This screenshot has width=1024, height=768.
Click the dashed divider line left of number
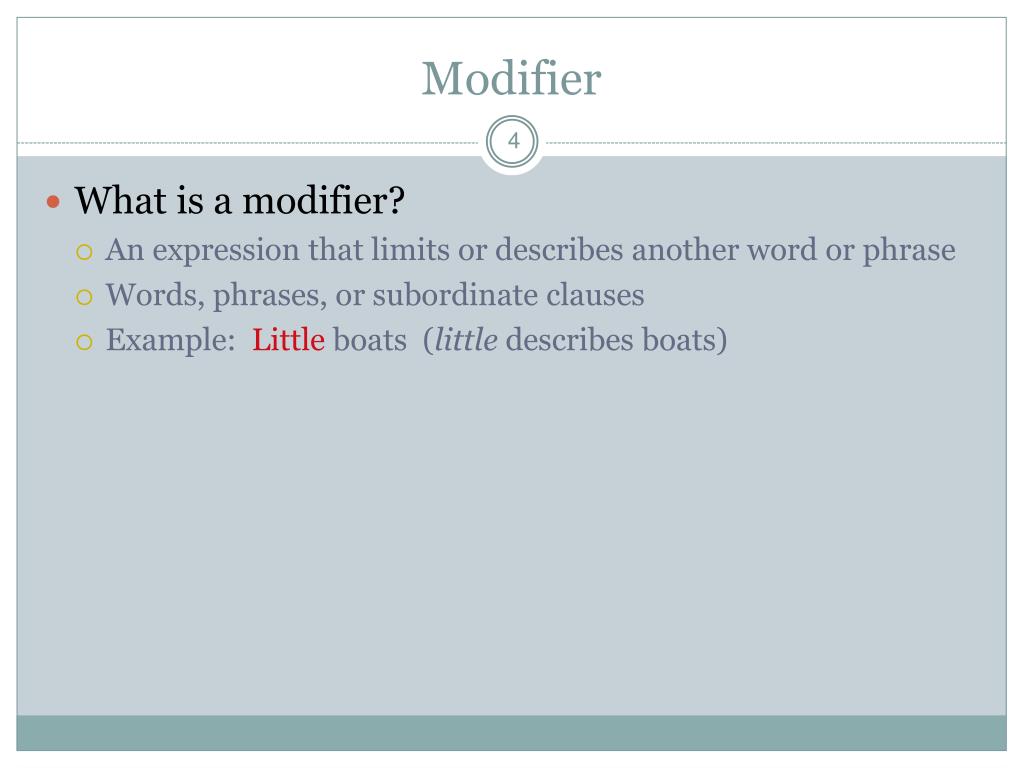(x=248, y=142)
